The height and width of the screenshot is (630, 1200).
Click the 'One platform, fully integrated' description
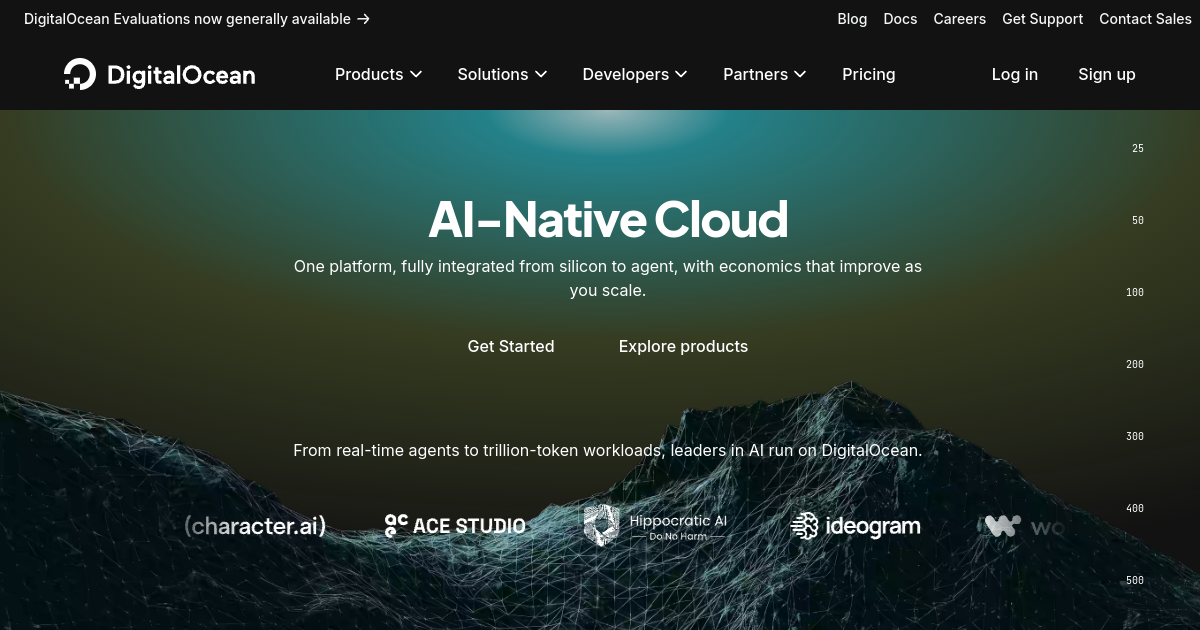pos(608,279)
